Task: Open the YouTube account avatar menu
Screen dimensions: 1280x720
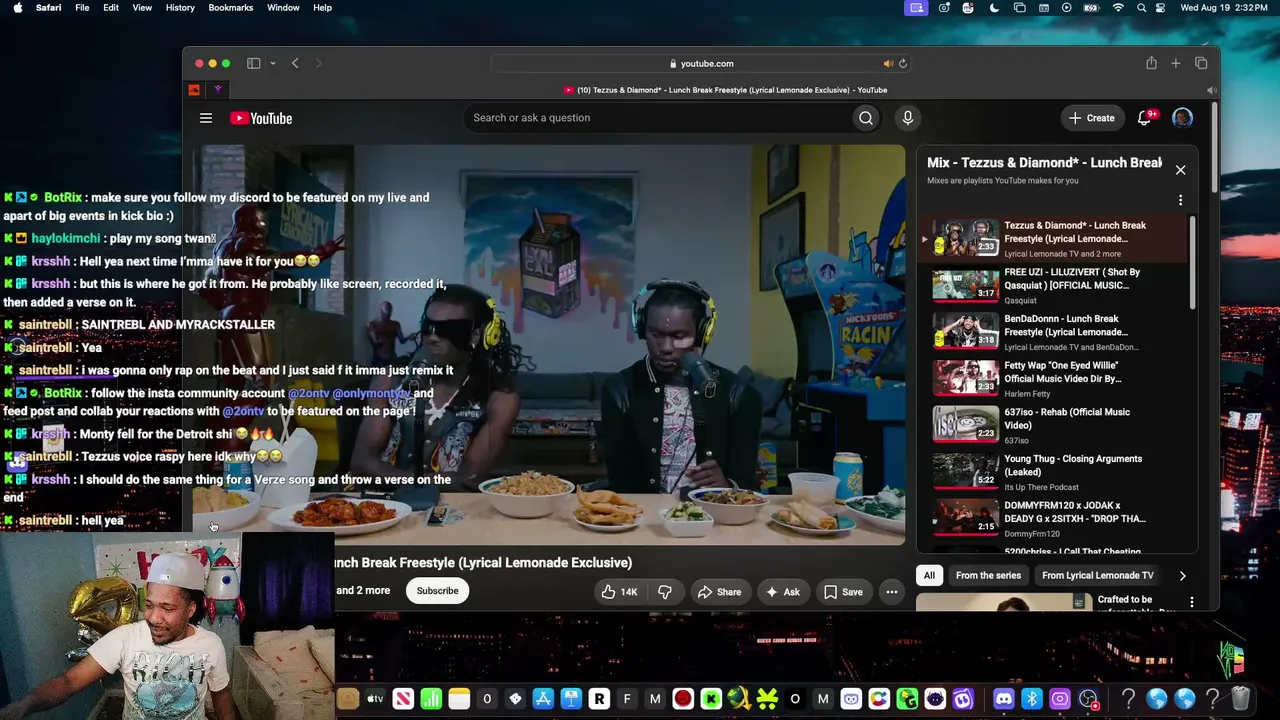Action: click(1182, 118)
